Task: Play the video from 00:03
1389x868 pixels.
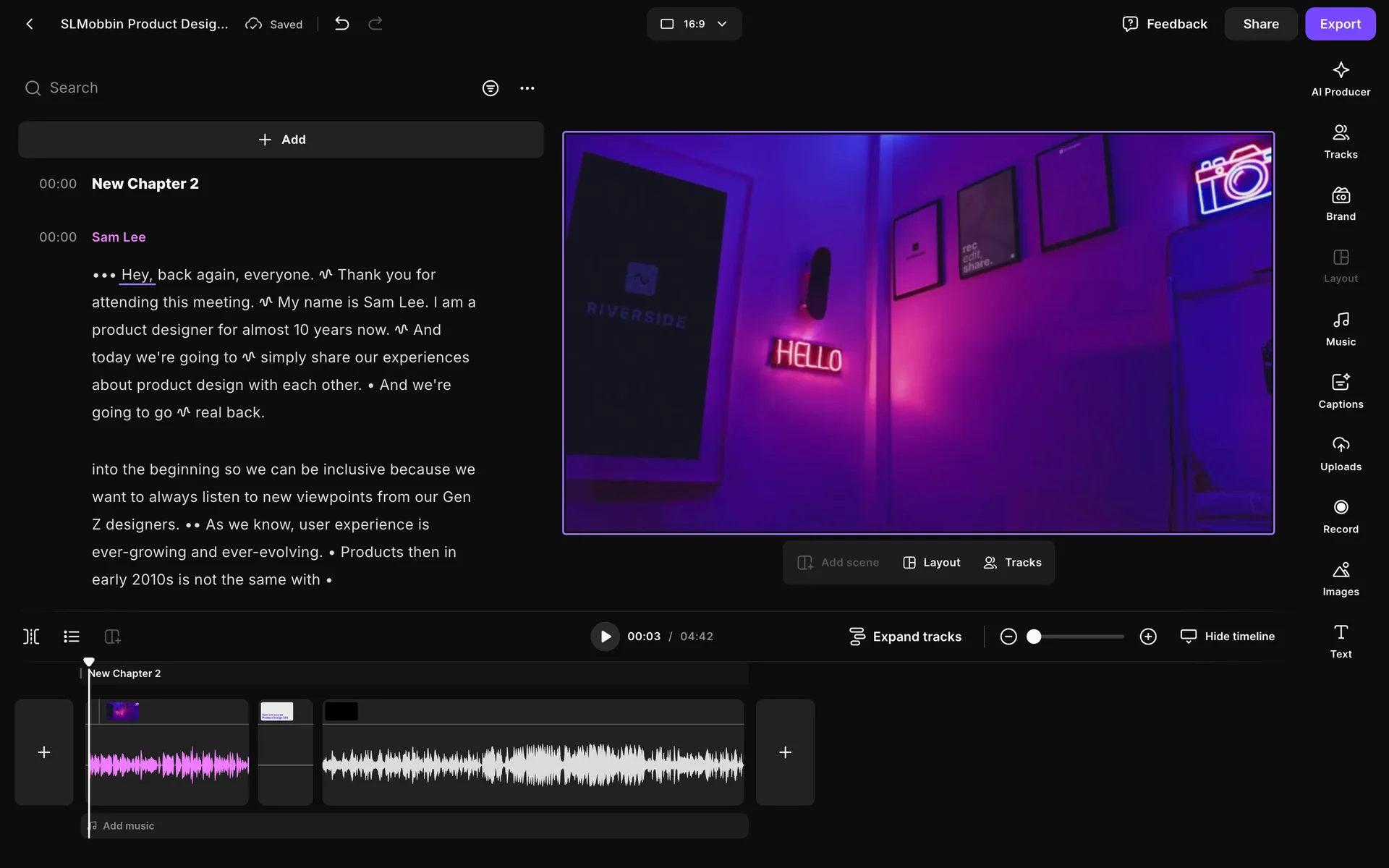Action: (x=606, y=637)
